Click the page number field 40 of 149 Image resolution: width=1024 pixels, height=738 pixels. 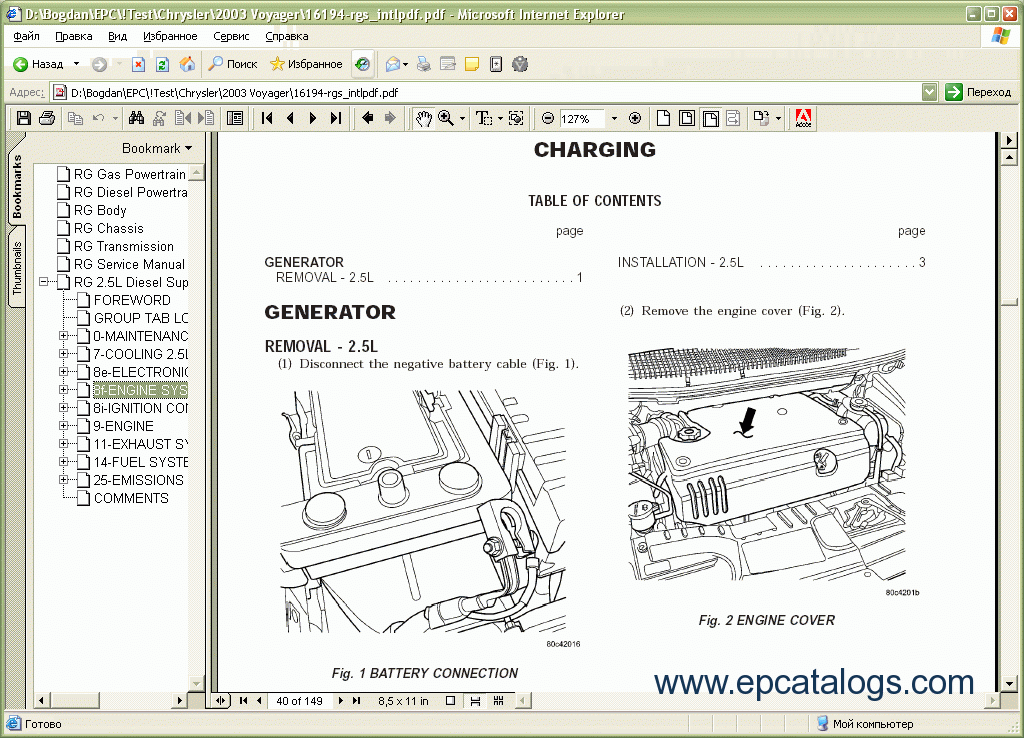(x=299, y=701)
